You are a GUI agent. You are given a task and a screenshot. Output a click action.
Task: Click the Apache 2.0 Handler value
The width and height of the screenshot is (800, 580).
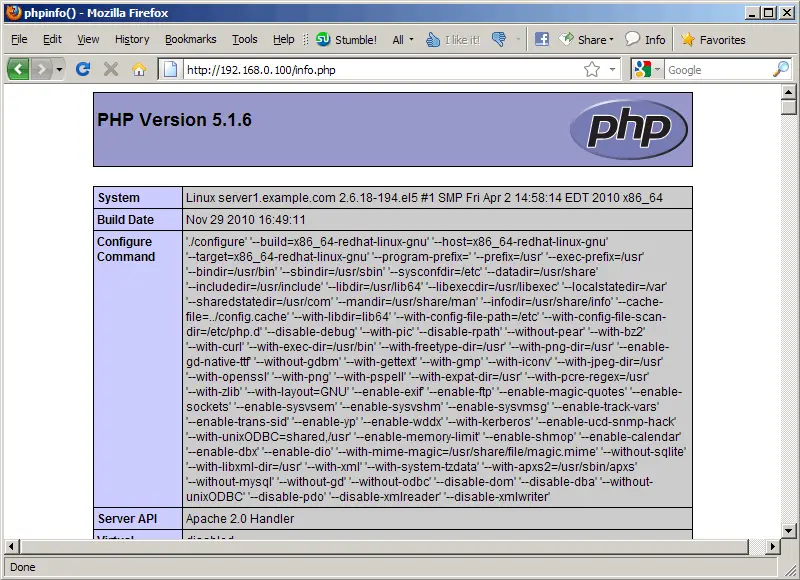click(x=240, y=518)
